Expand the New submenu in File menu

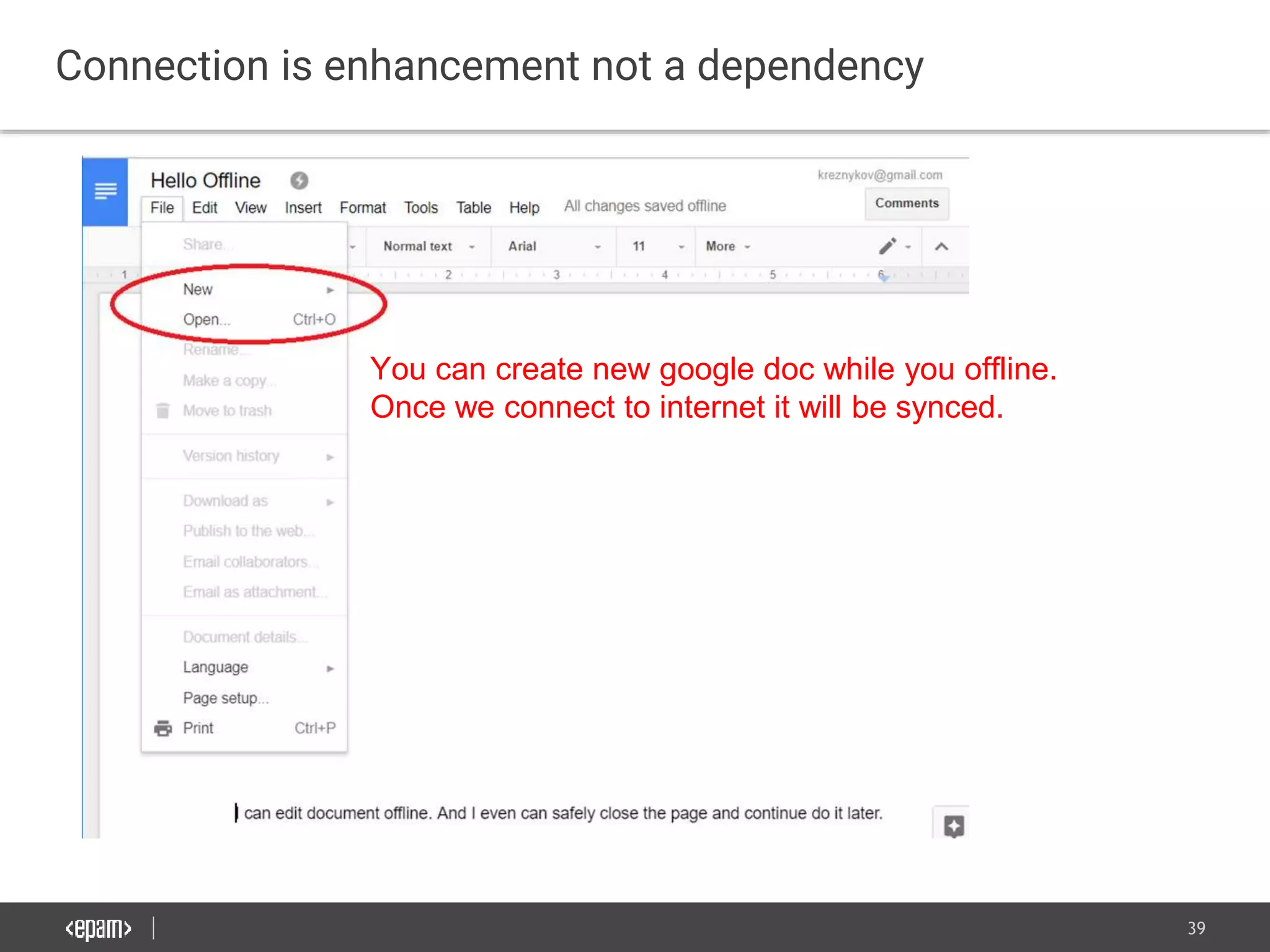click(x=244, y=289)
